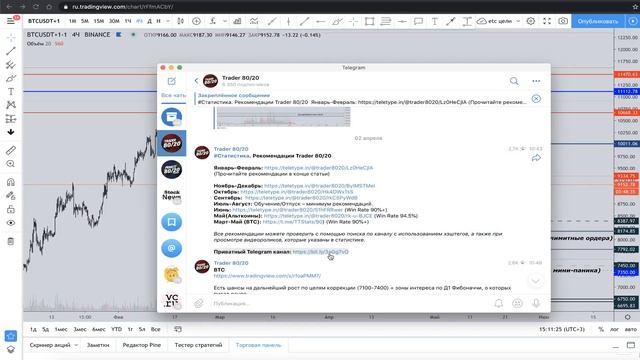Screen dimensions: 640x360
Task: Select YTD date range
Action: pyautogui.click(x=116, y=329)
